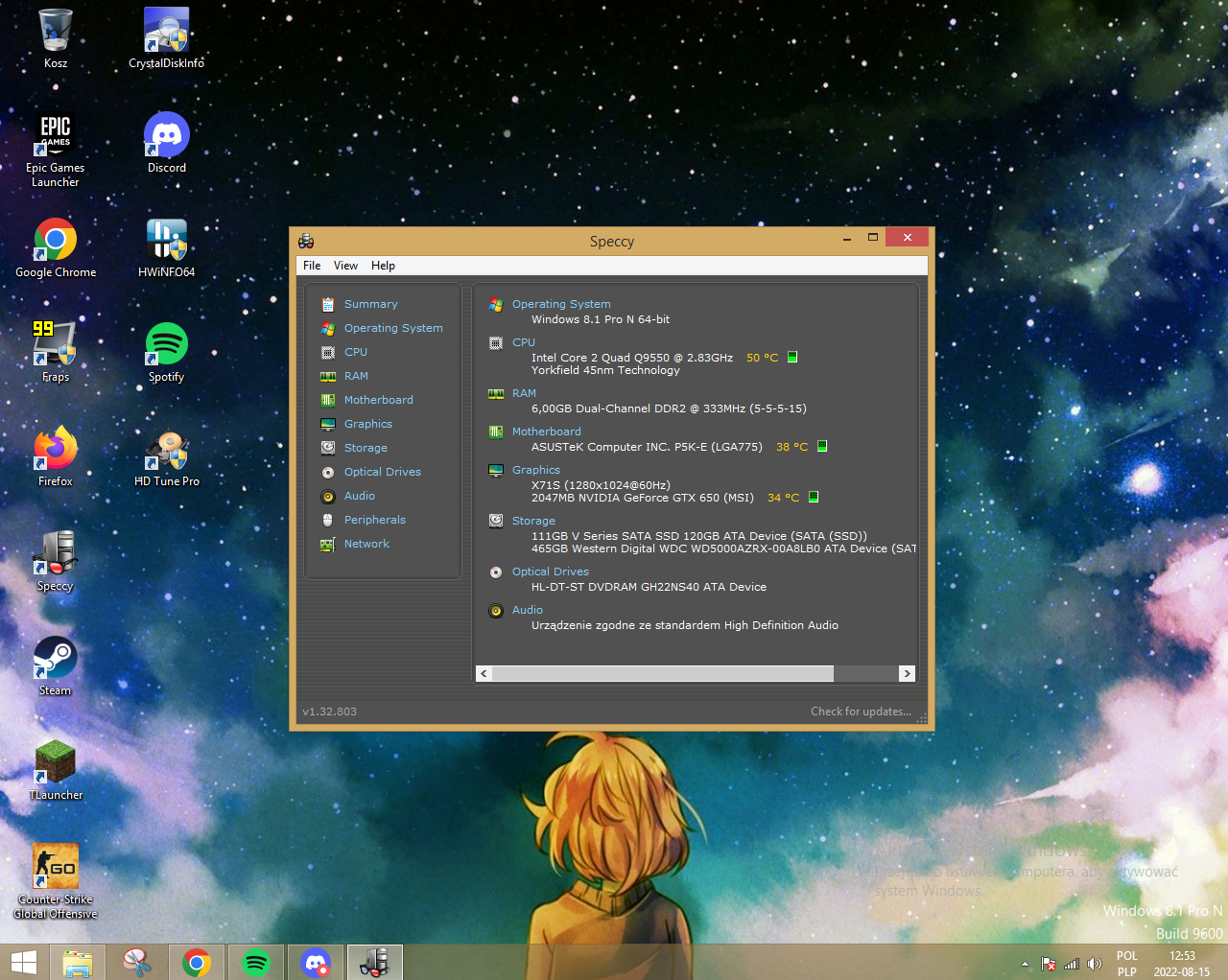Click the CPU heading link in summary pane
The height and width of the screenshot is (980, 1228).
pos(524,342)
